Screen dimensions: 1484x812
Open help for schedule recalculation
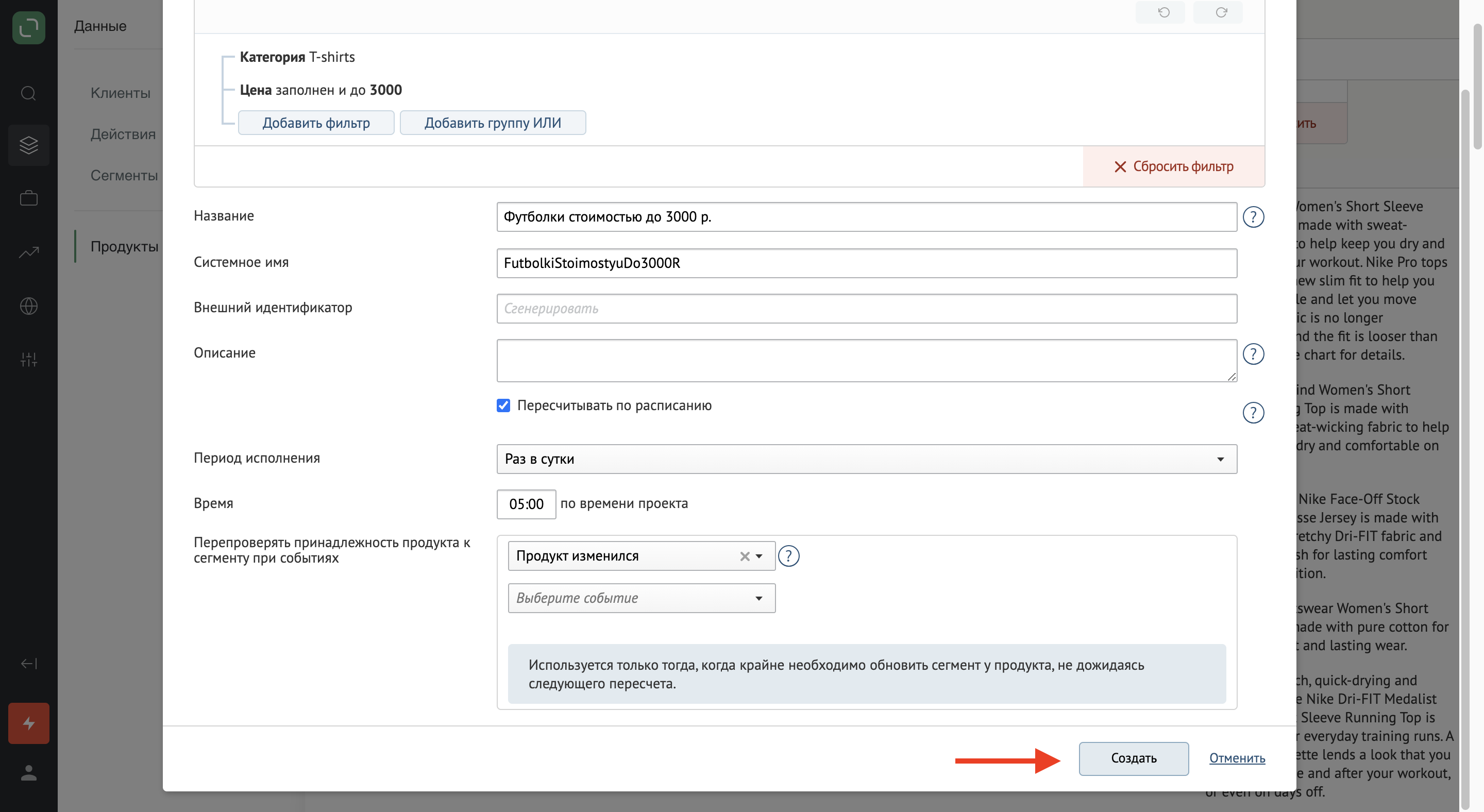1253,413
